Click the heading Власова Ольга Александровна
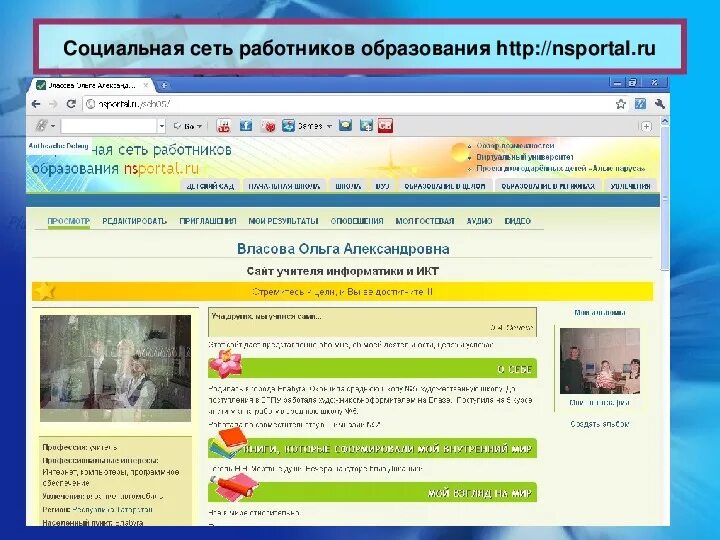Viewport: 720px width, 540px height. (343, 249)
